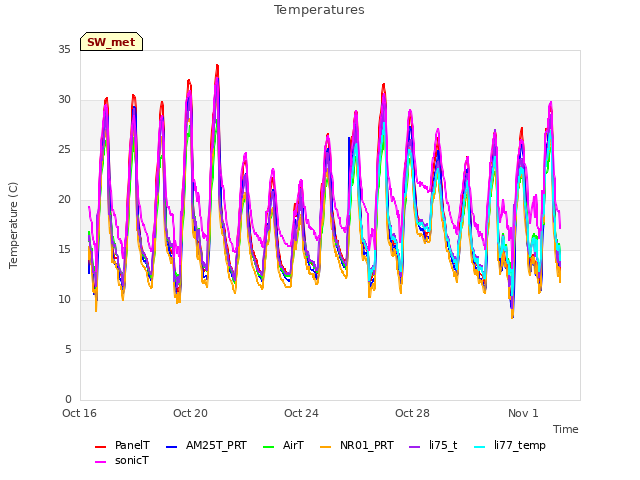This screenshot has width=640, height=480.
Task: Select the NR01_PRT legend label
Action: point(367,445)
